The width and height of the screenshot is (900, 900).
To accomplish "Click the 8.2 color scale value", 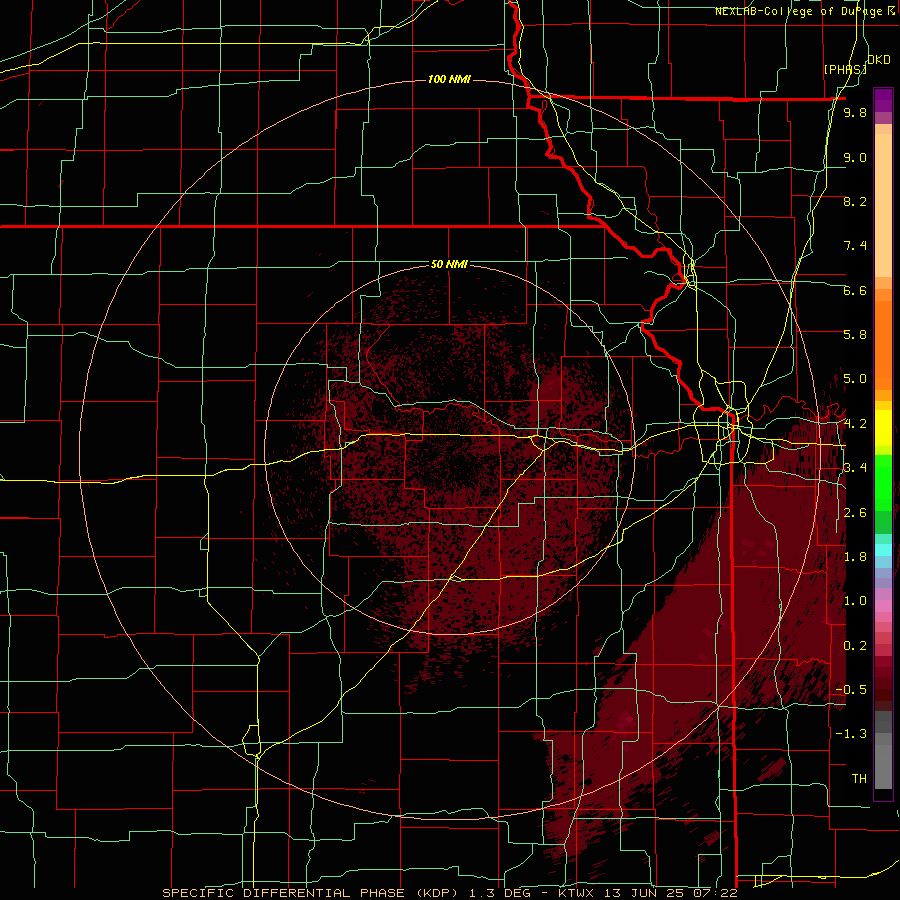I will click(x=855, y=201).
